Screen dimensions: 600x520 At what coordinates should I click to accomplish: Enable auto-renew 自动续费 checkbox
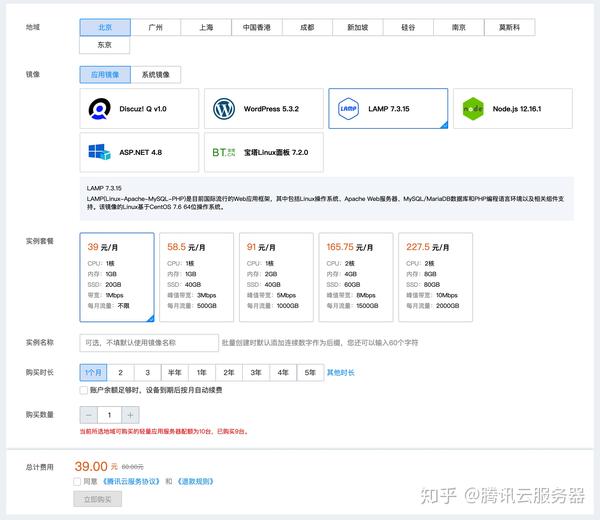[x=83, y=390]
